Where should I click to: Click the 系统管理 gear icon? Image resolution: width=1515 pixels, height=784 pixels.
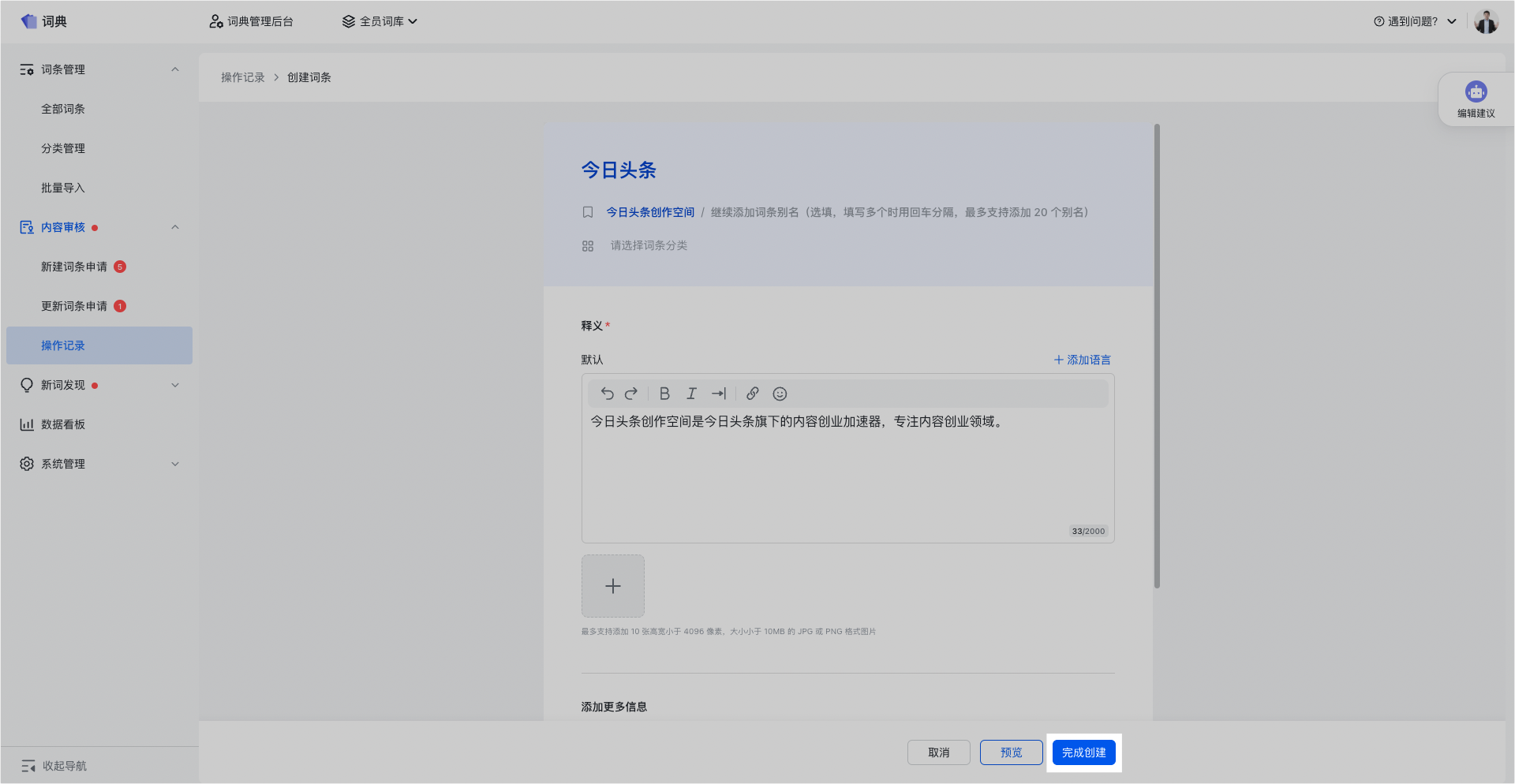27,464
